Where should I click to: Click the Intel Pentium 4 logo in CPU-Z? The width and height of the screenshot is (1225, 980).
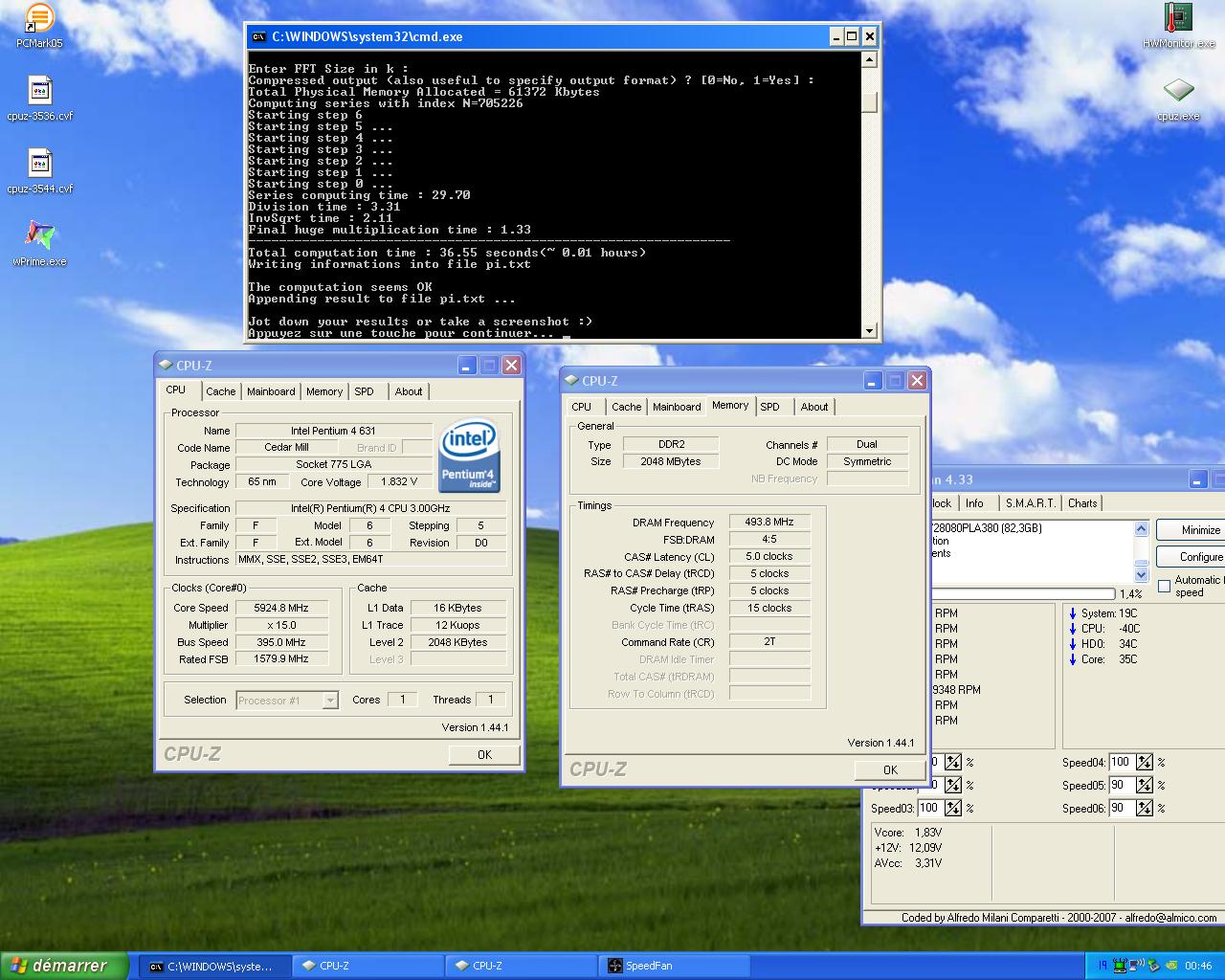coord(470,457)
